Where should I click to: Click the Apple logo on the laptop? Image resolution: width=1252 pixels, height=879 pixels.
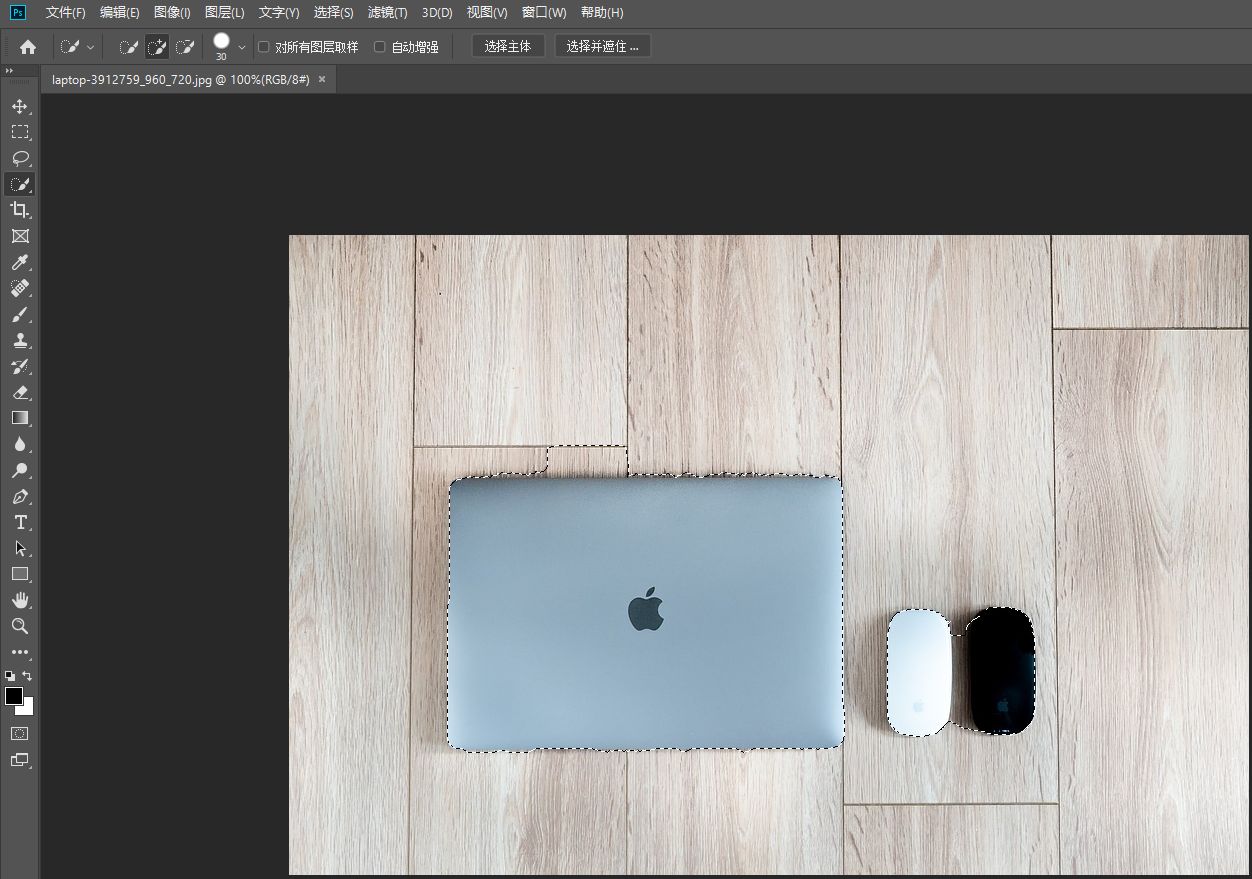(x=646, y=609)
